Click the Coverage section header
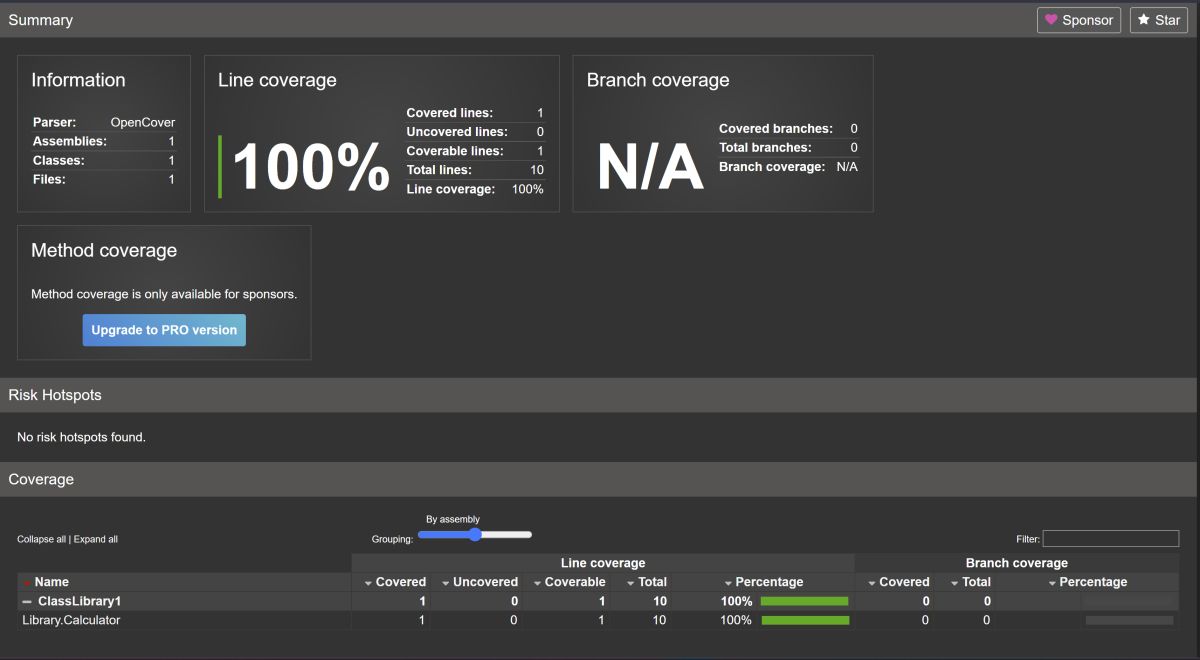 41,480
